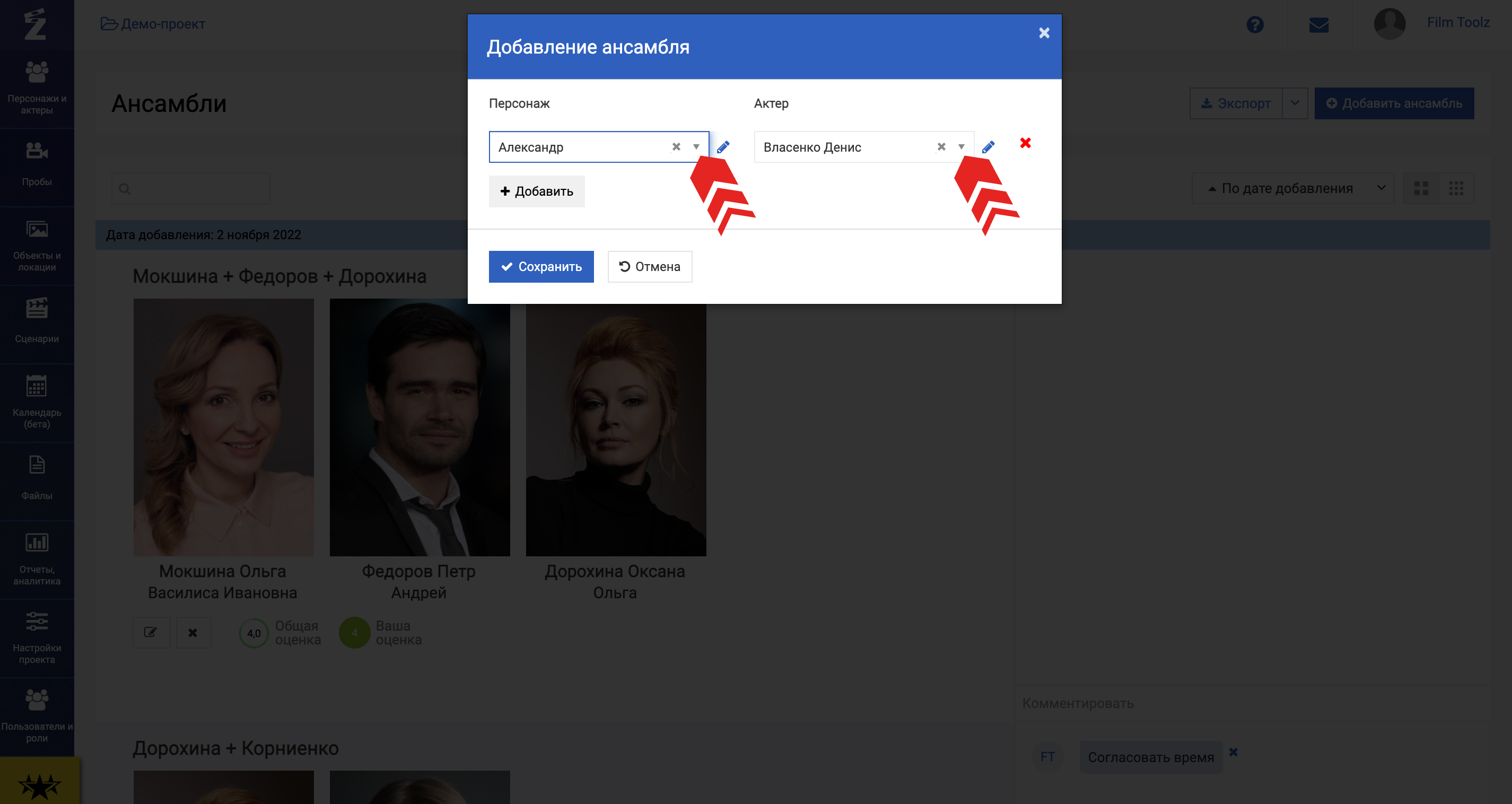Open Объекты и локации sidebar section
Viewport: 1512px width, 804px height.
(x=37, y=246)
